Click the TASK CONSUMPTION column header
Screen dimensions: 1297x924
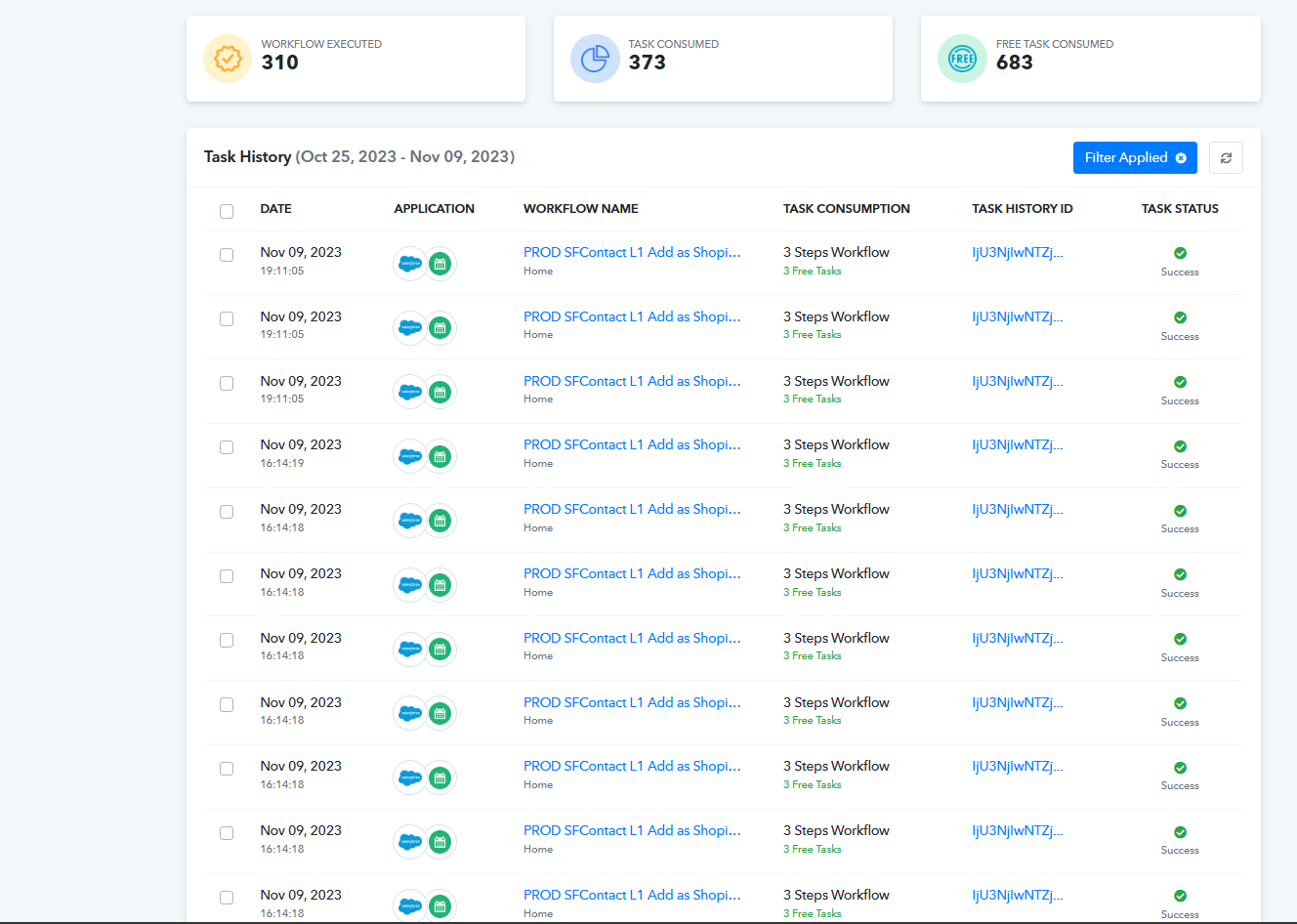tap(847, 209)
